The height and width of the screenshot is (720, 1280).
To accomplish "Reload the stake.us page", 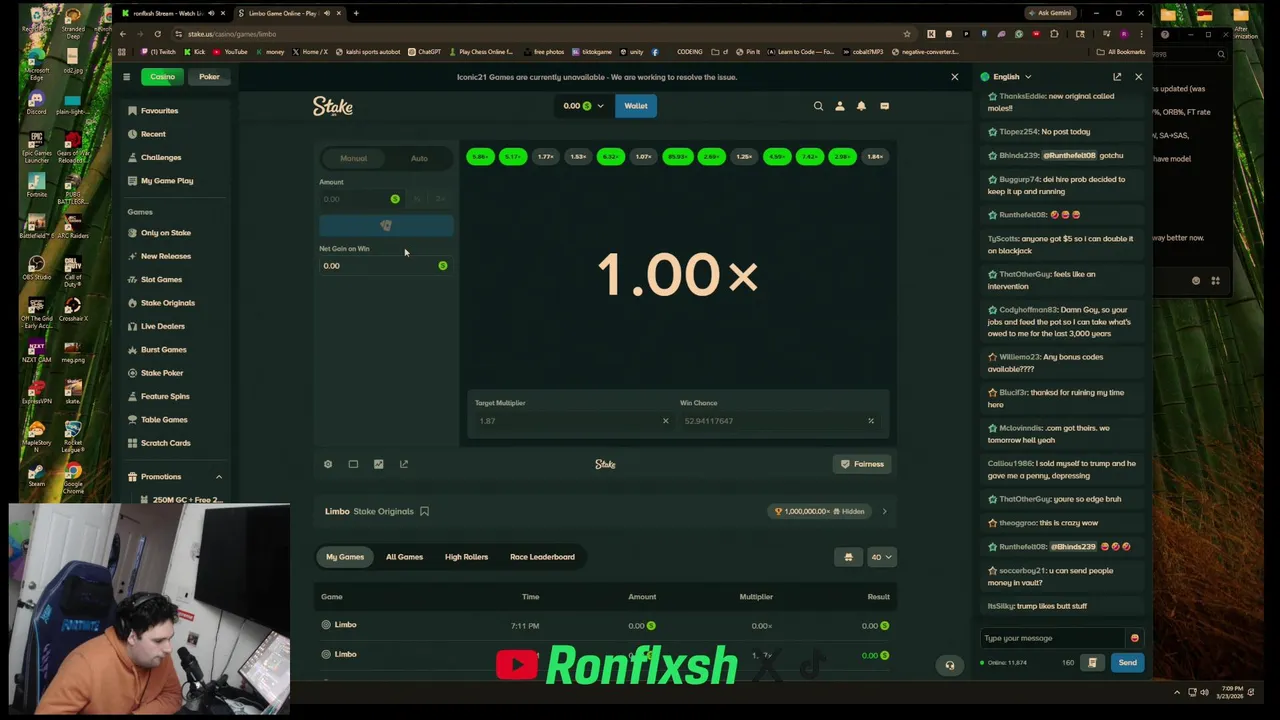I will point(157,34).
